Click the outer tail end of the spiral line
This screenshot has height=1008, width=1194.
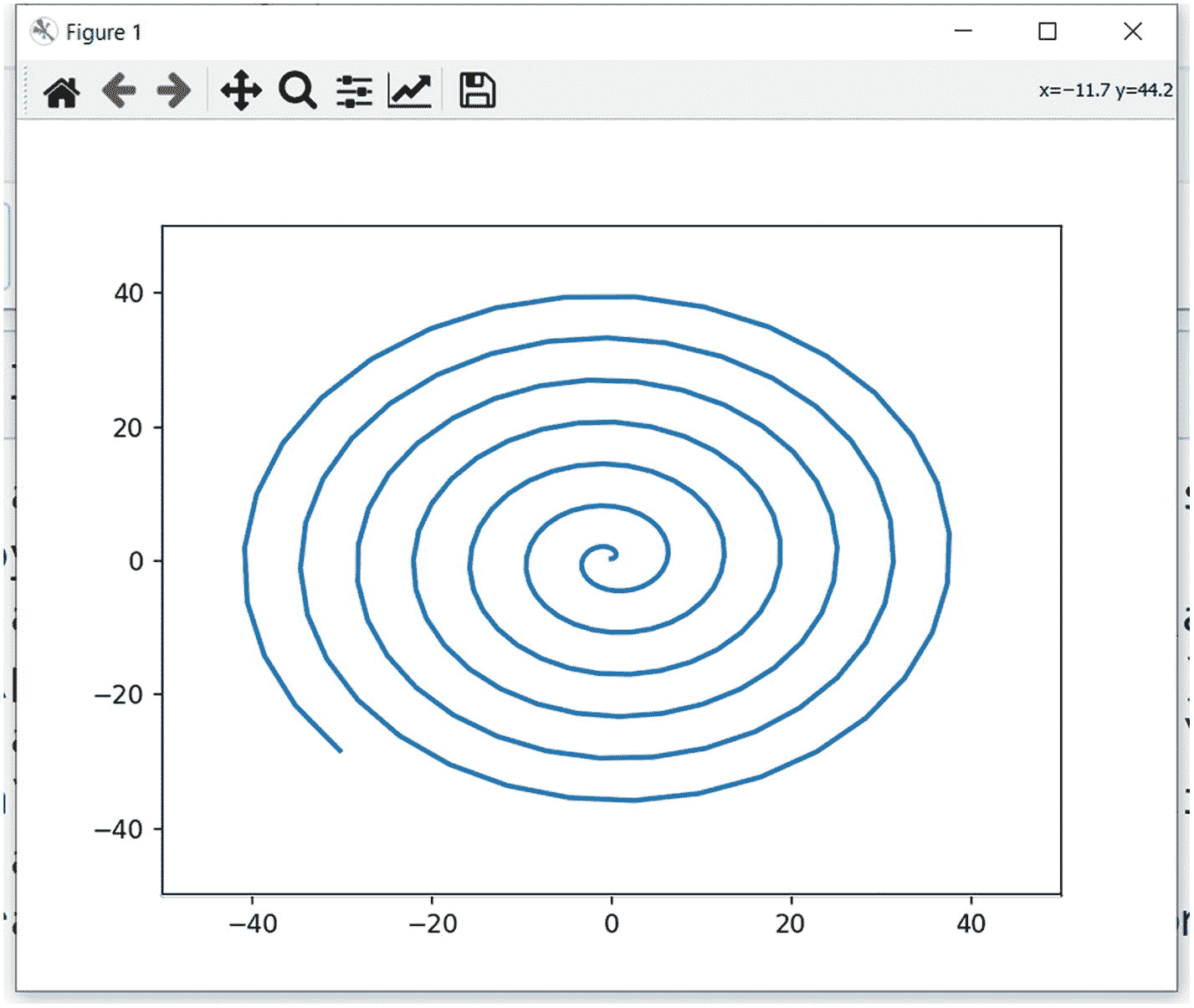340,750
